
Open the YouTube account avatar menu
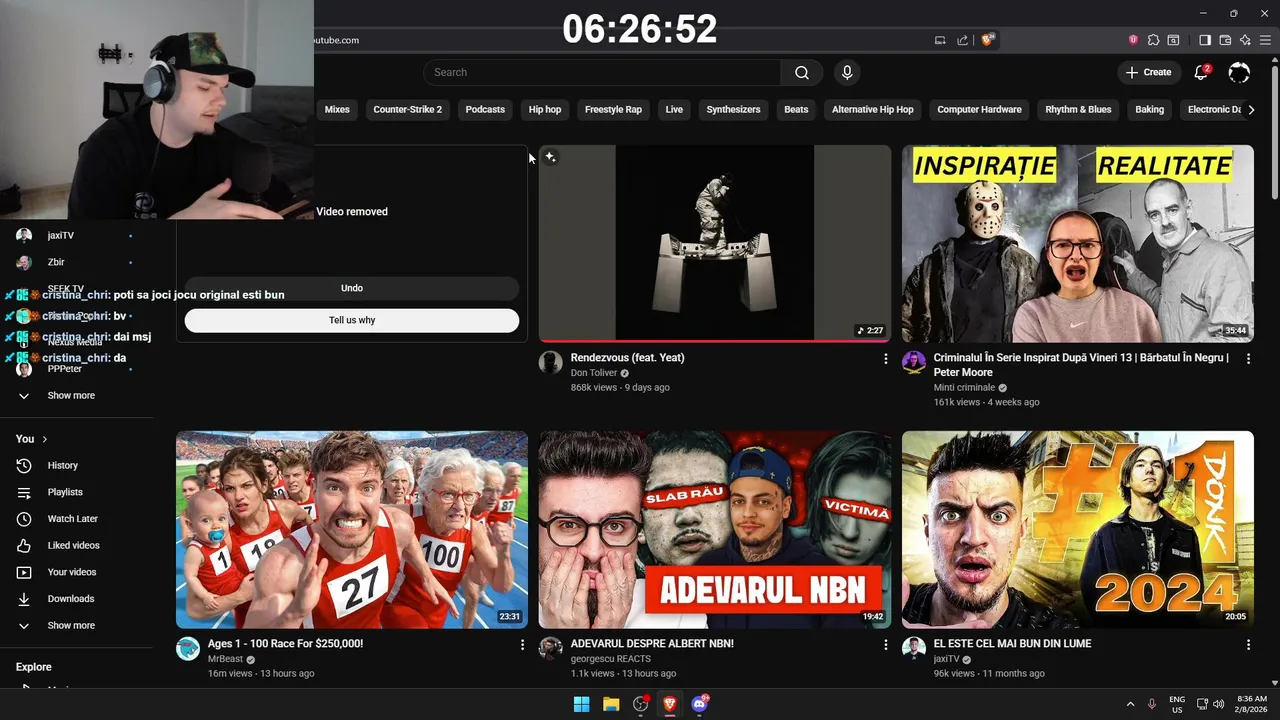pos(1239,72)
